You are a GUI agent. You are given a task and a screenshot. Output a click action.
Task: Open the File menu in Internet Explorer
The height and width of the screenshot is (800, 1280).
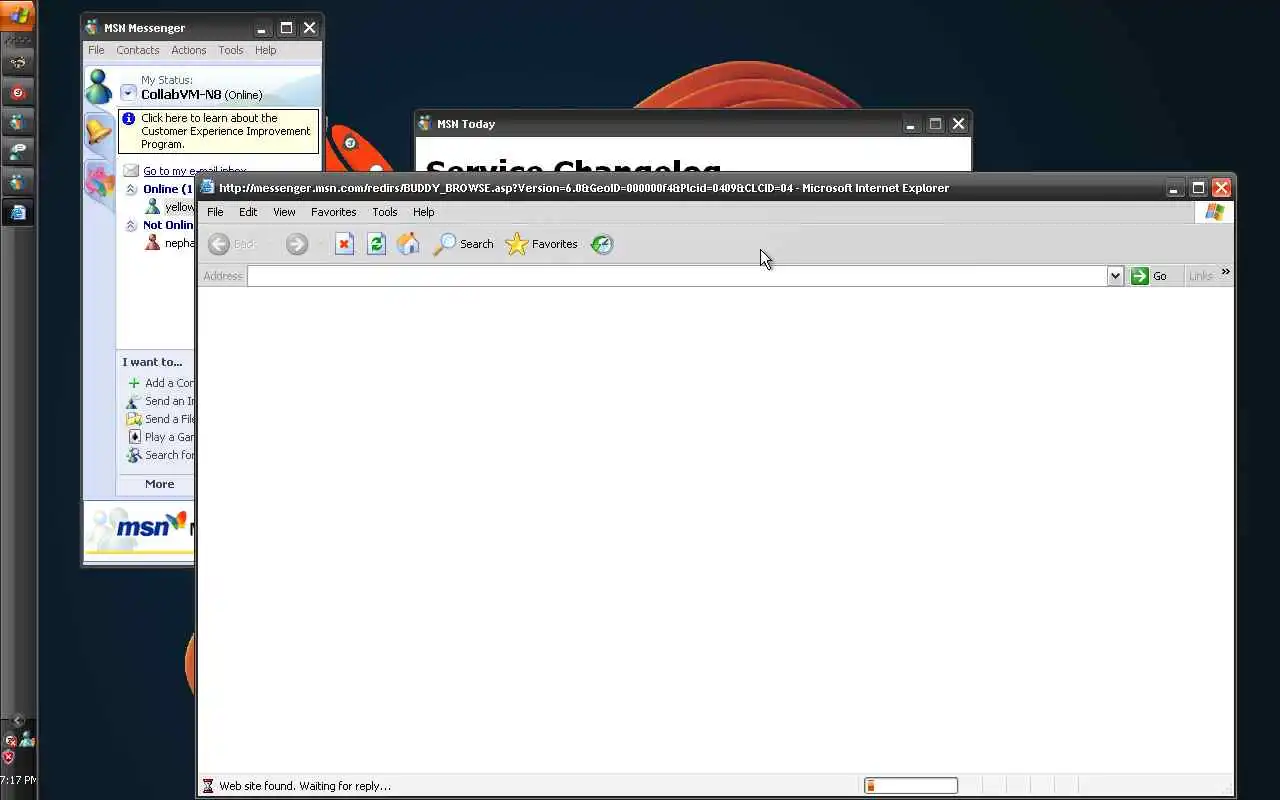point(215,212)
